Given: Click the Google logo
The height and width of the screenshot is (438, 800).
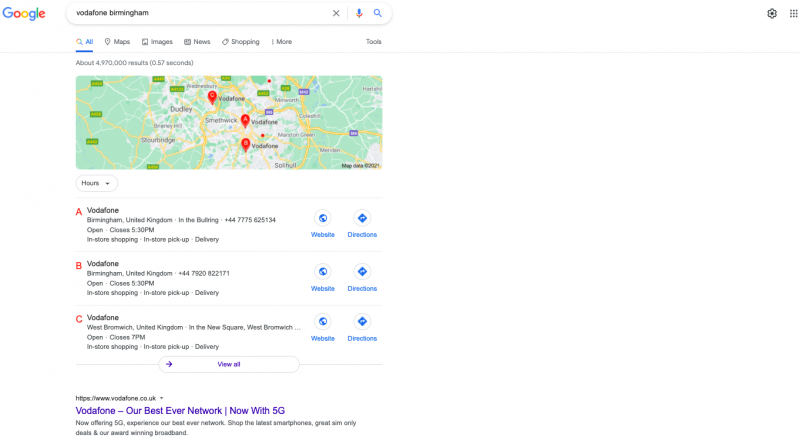Looking at the screenshot, I should pyautogui.click(x=24, y=13).
